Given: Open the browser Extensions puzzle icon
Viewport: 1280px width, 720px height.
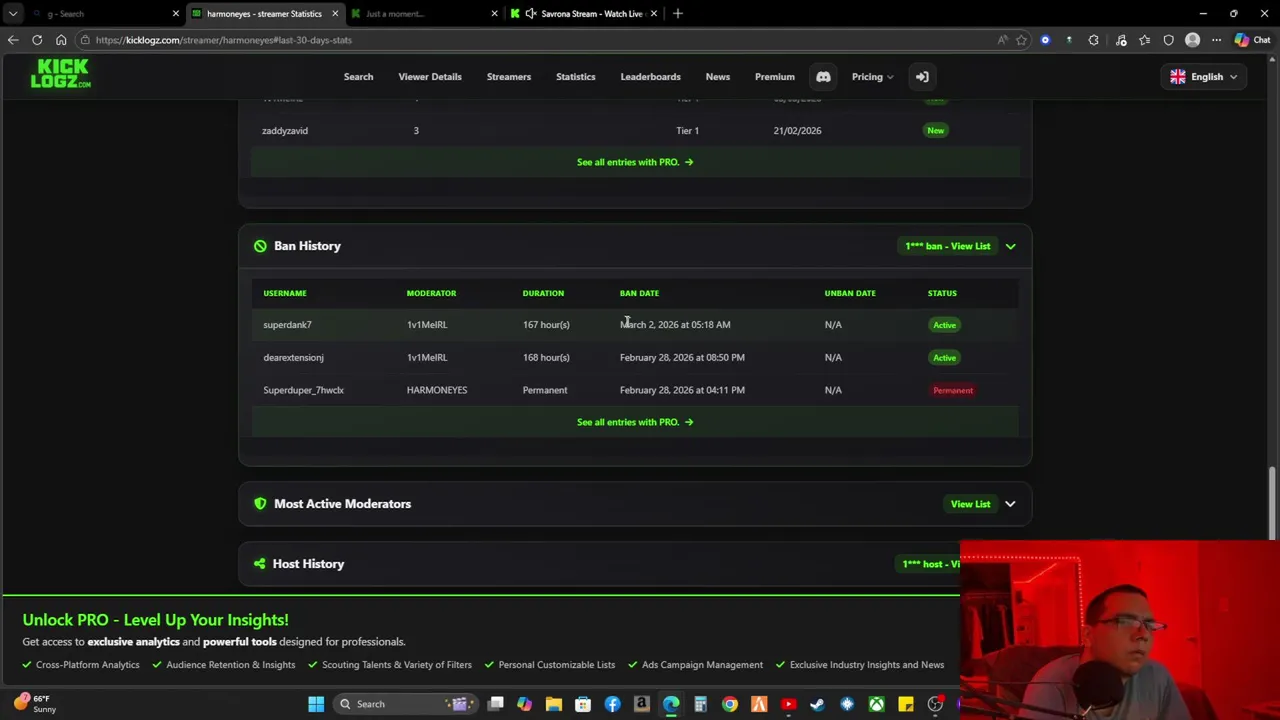Looking at the screenshot, I should tap(1093, 40).
